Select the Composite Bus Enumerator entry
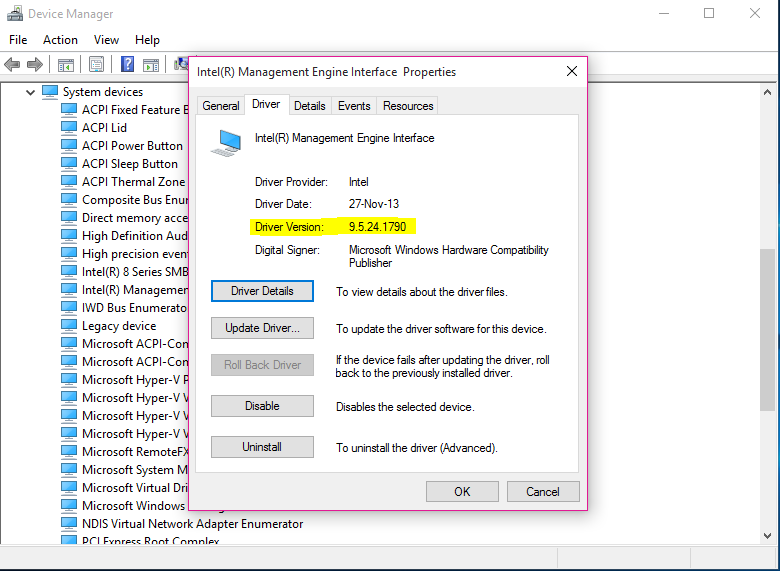The image size is (780, 571). 134,200
